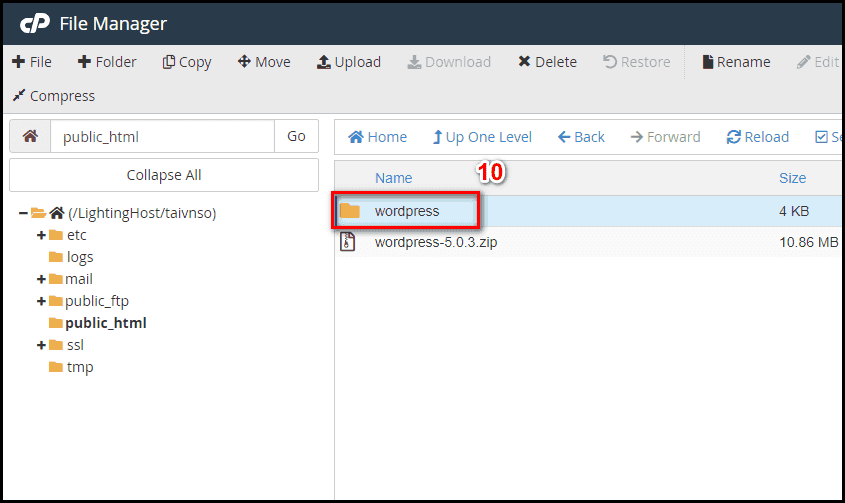Click the Reload icon in navigation bar
This screenshot has height=503, width=845.
733,137
